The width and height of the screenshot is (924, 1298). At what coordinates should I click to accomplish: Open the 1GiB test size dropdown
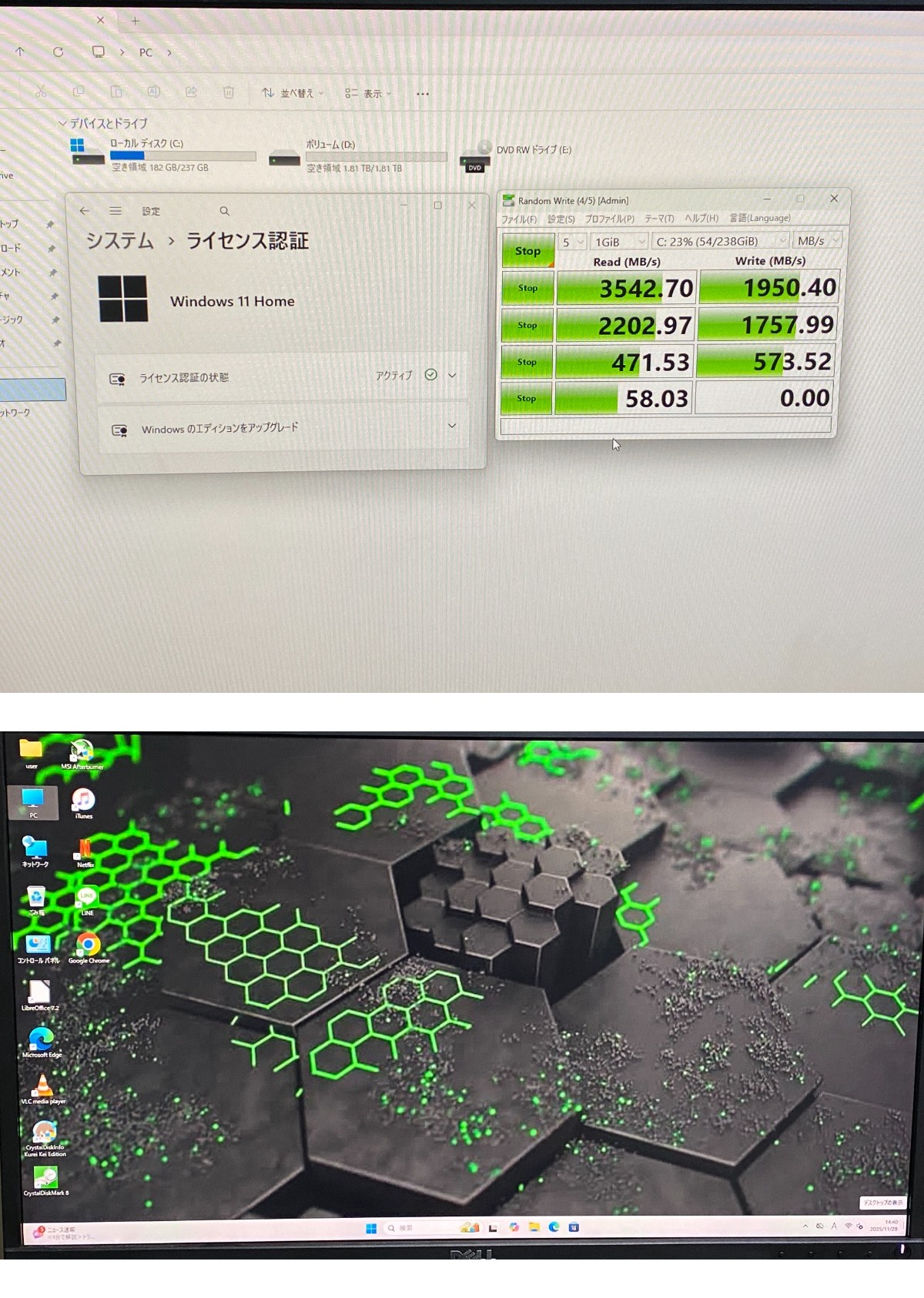point(620,242)
